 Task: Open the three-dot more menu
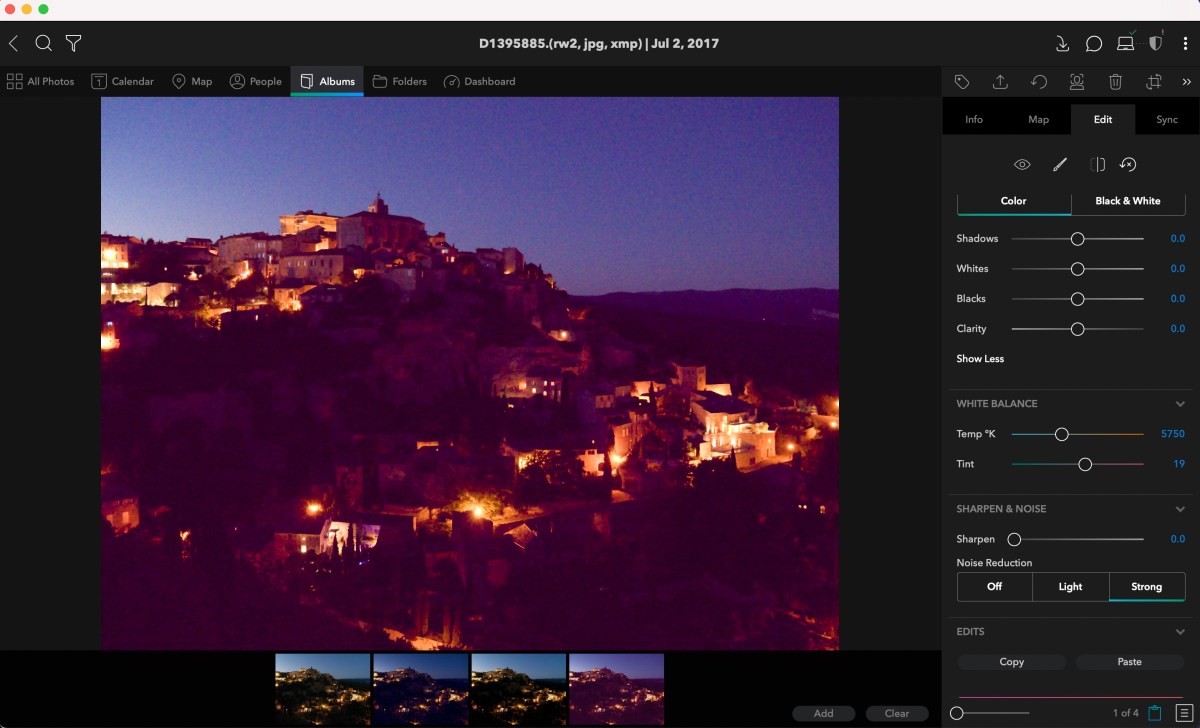click(1185, 43)
